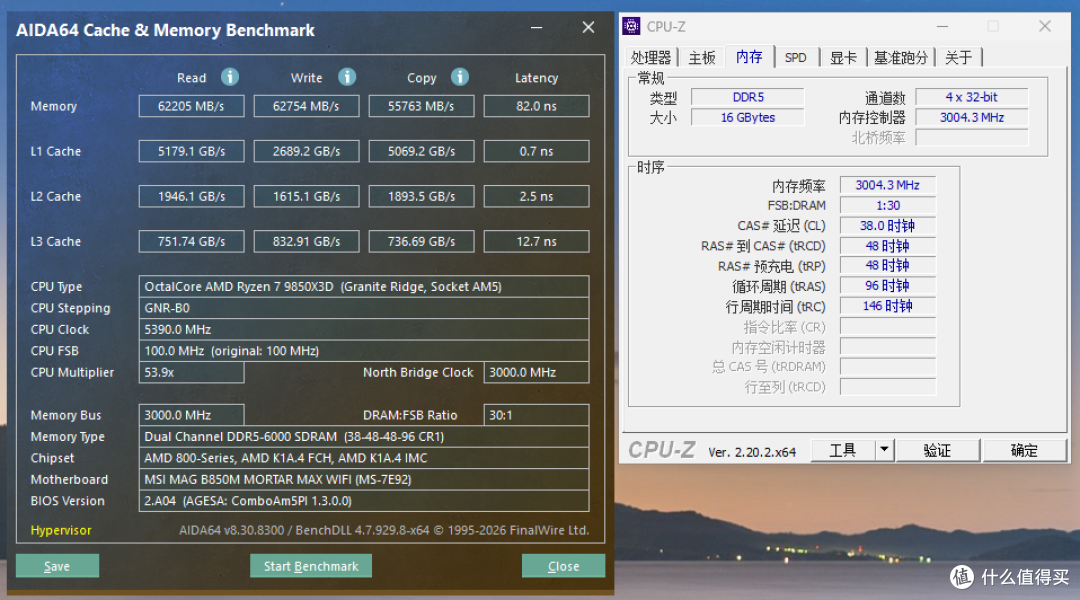Switch to the 处理器 tab in CPU-Z
The height and width of the screenshot is (600, 1080).
point(650,58)
